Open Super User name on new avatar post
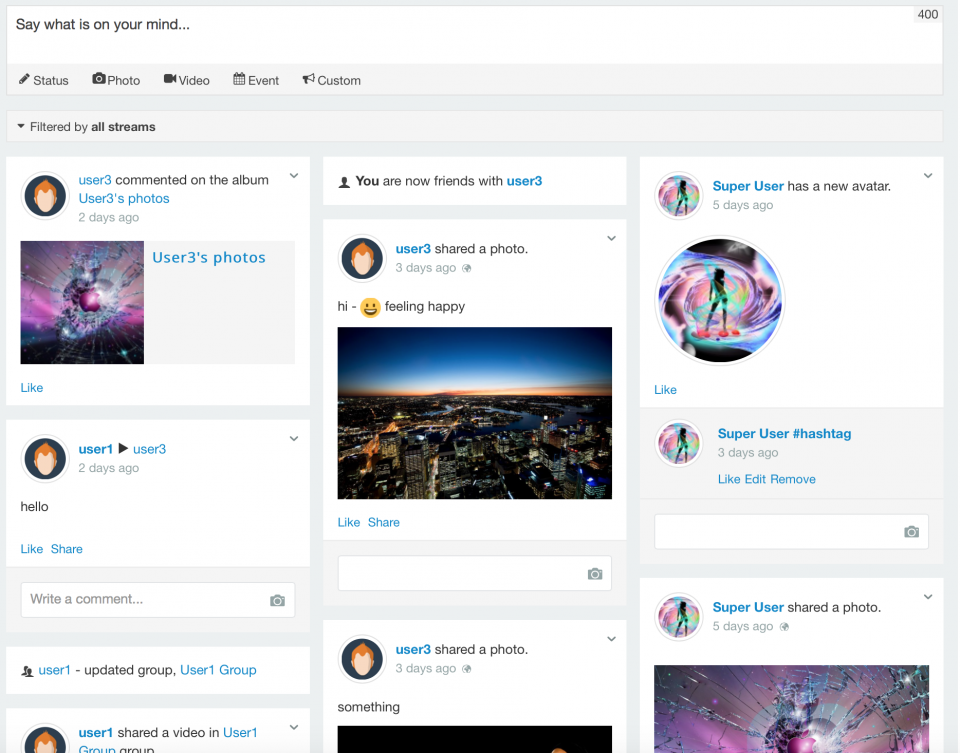The image size is (960, 753). click(748, 186)
